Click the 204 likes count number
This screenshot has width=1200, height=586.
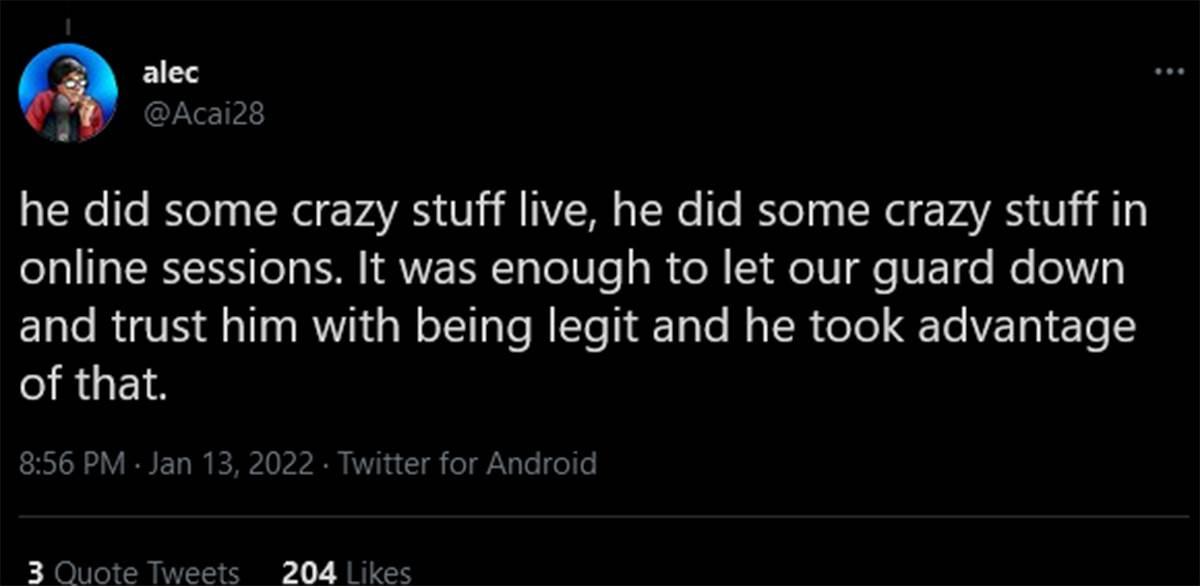point(307,573)
